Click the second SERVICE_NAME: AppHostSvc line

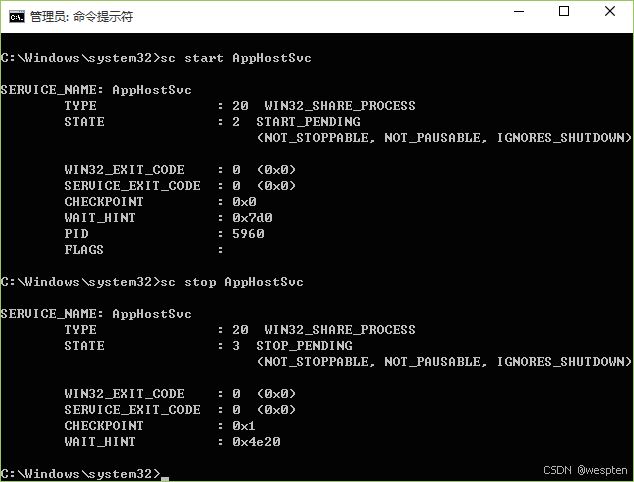click(x=96, y=314)
